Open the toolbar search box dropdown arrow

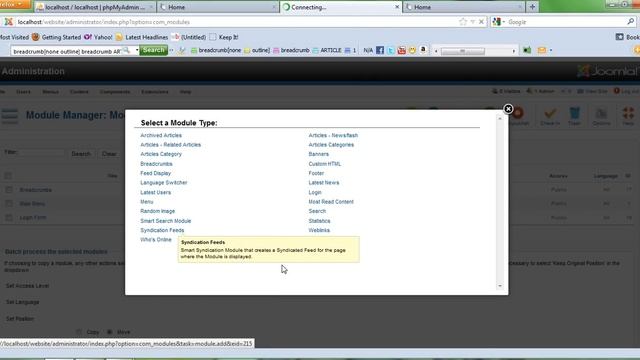(x=137, y=50)
